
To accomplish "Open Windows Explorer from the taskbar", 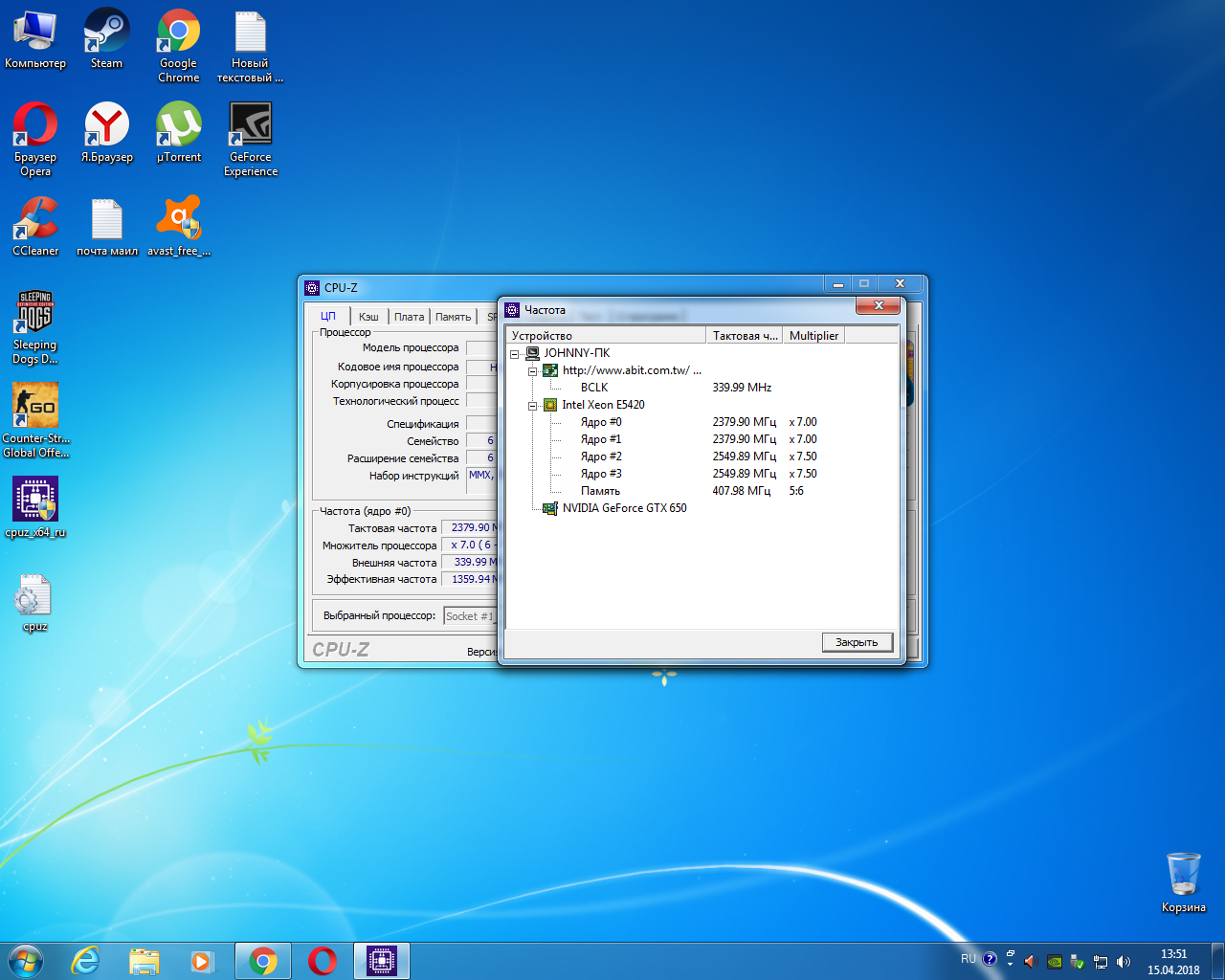I will (x=145, y=961).
